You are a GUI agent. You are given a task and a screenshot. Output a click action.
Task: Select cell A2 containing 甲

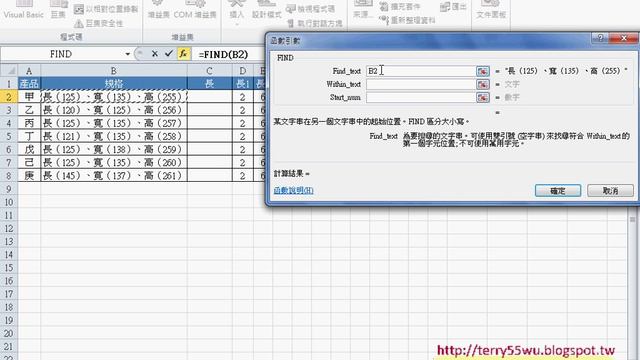point(29,97)
